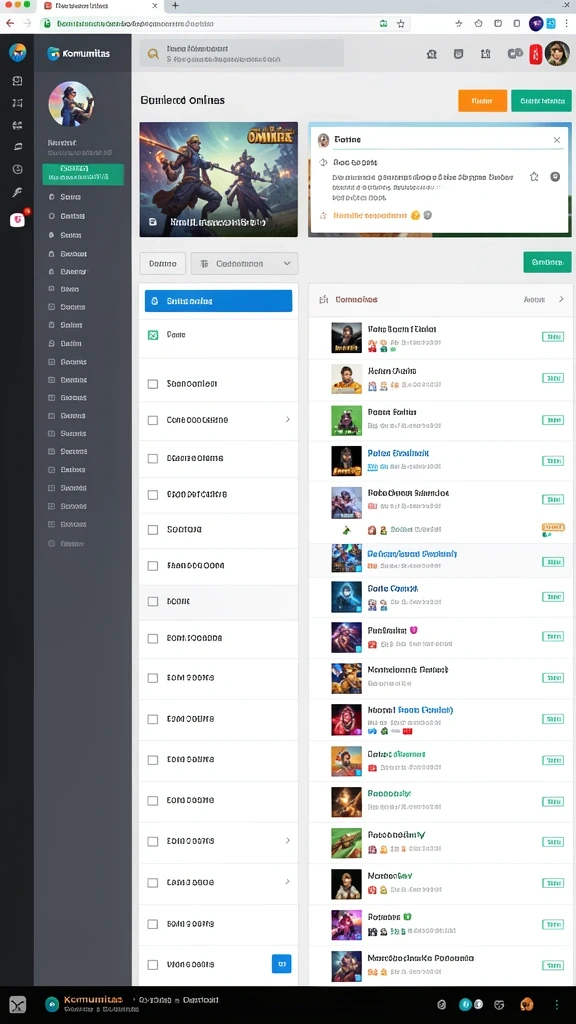Uncheck the green checked box in the filter list
This screenshot has width=576, height=1024.
[x=153, y=335]
